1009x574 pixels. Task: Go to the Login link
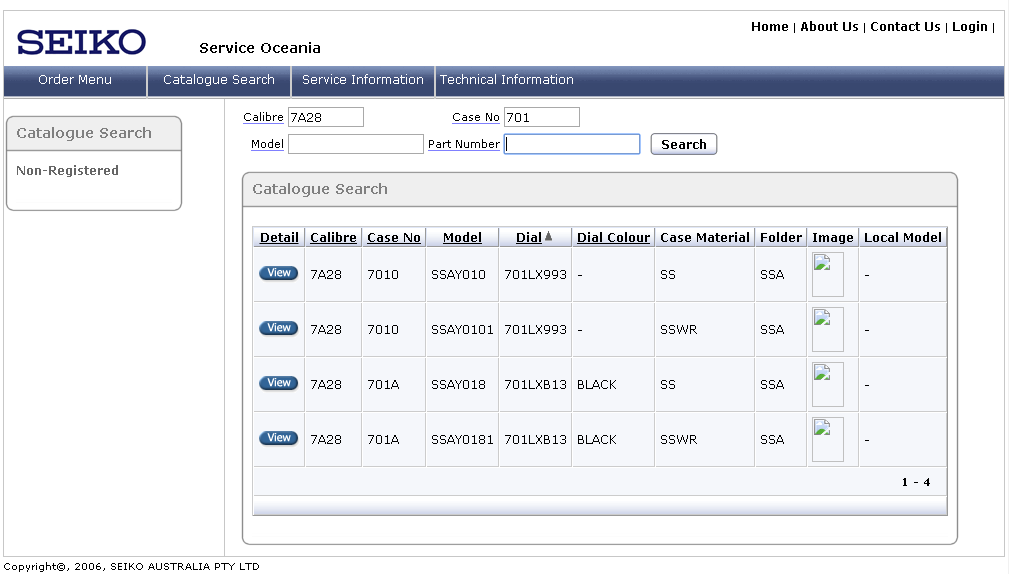(x=969, y=27)
